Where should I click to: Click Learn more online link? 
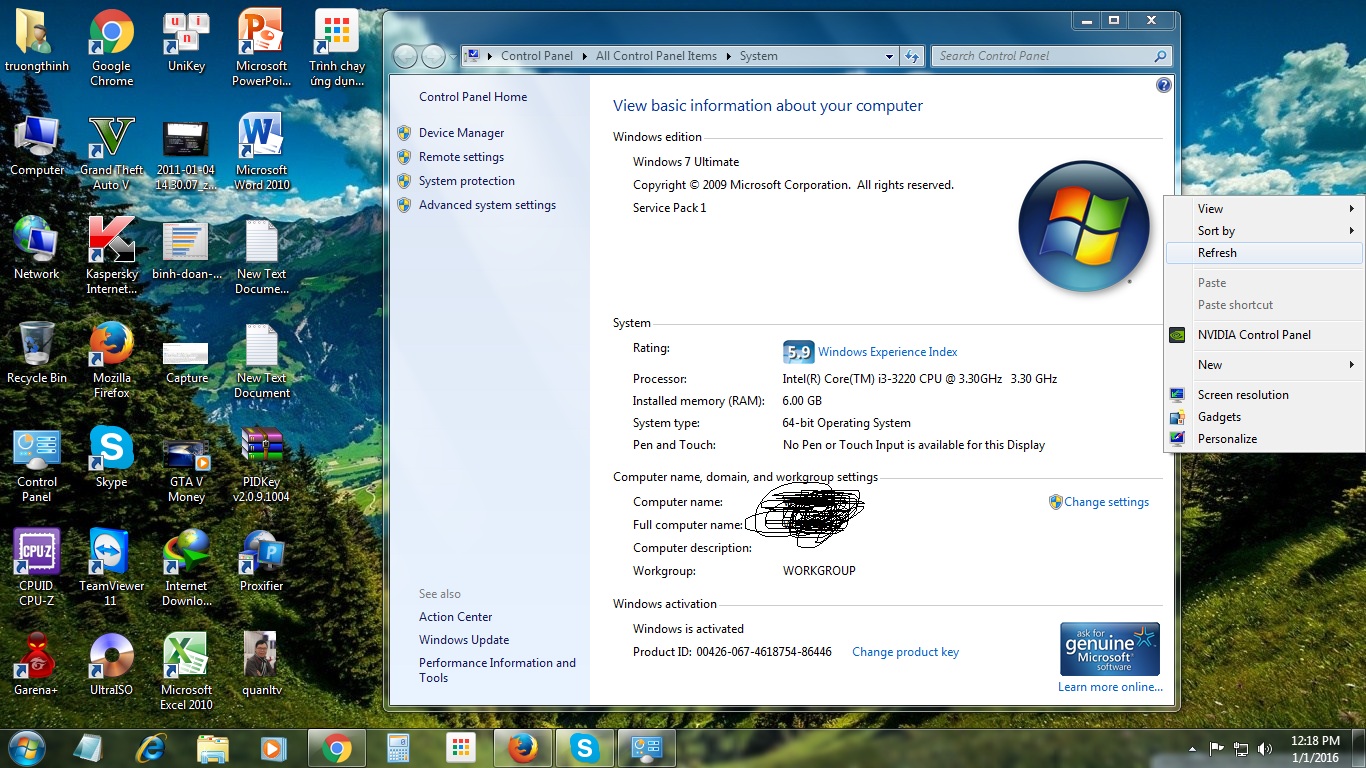pos(1110,687)
